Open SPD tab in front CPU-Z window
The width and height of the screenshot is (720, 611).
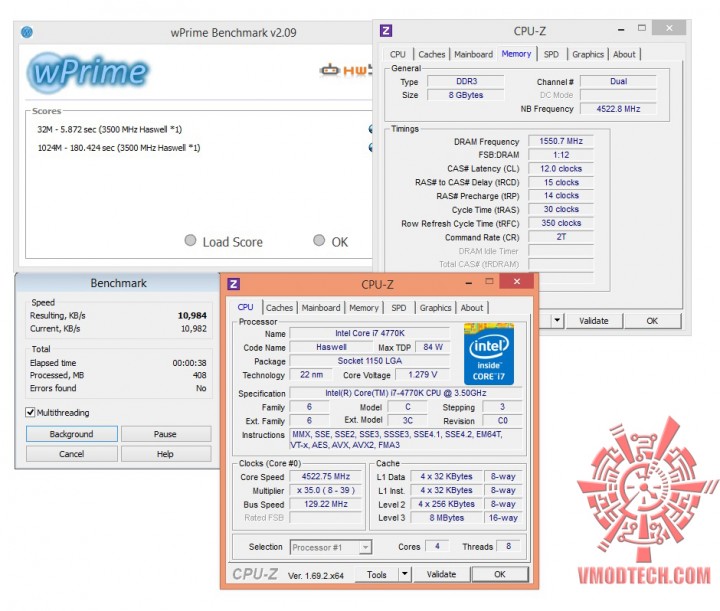399,308
